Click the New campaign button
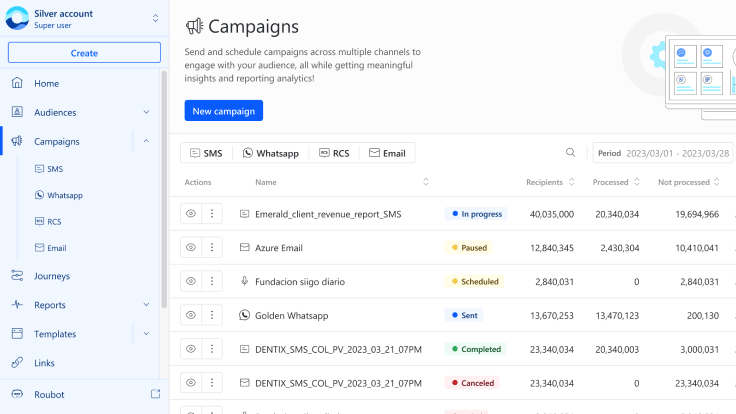This screenshot has height=414, width=736. tap(223, 110)
